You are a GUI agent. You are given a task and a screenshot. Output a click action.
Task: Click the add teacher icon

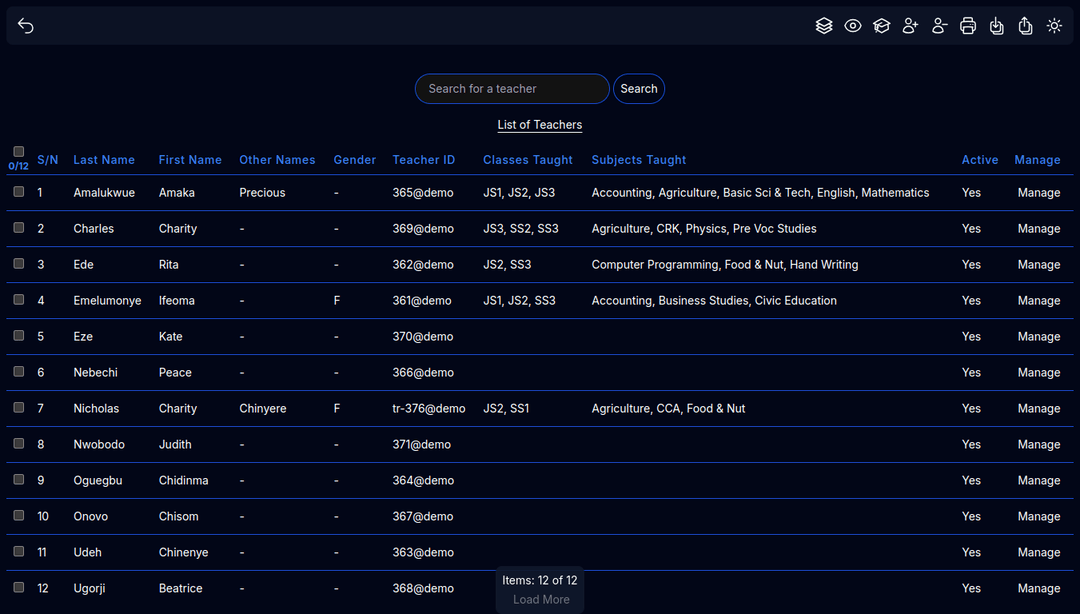tap(910, 26)
